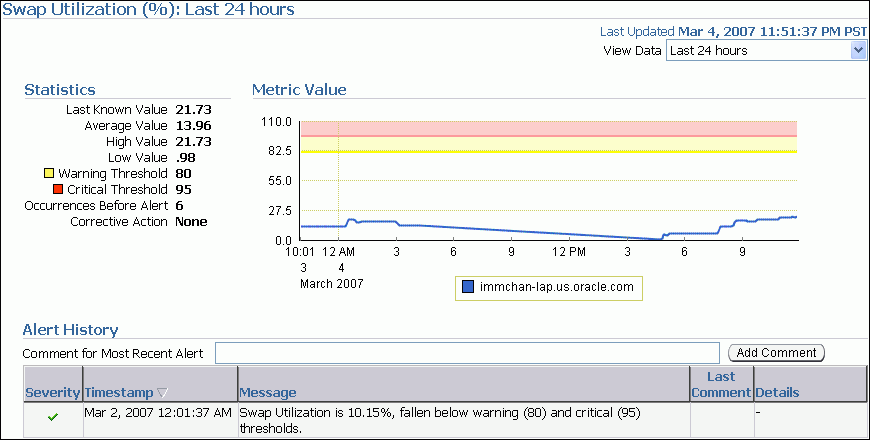Click the Mar 2, 2007 timestamp cell
The height and width of the screenshot is (440, 870).
[x=158, y=412]
